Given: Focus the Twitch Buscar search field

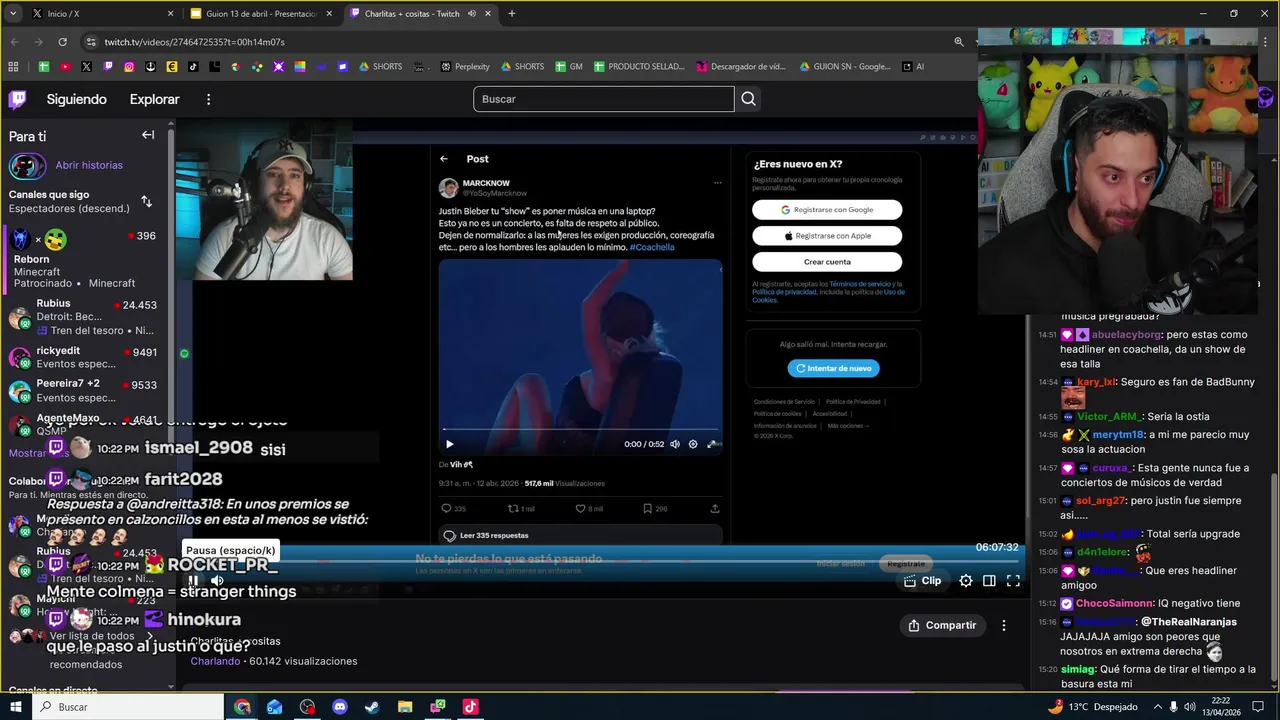Looking at the screenshot, I should coord(604,99).
